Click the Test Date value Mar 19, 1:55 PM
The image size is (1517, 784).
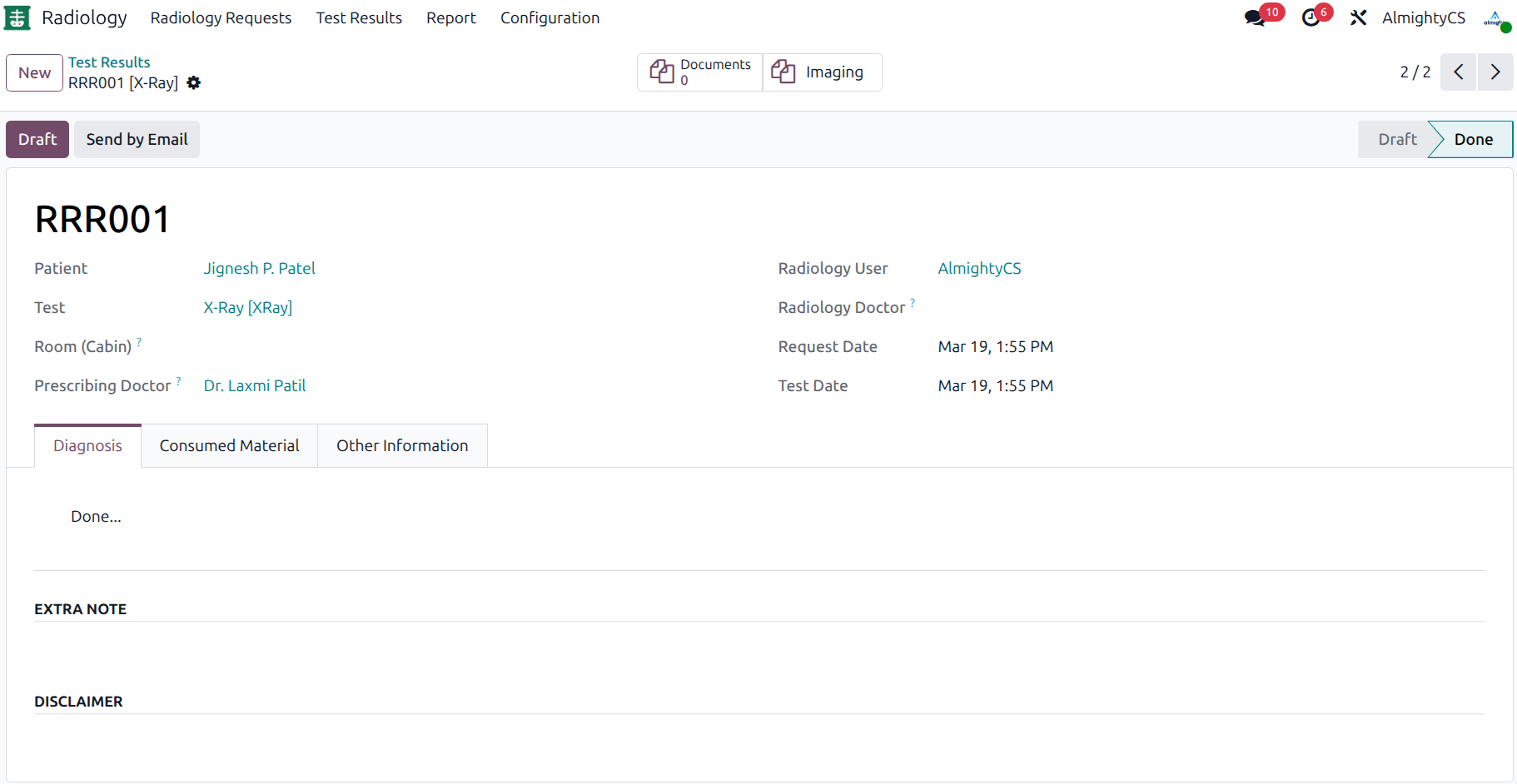(x=995, y=385)
